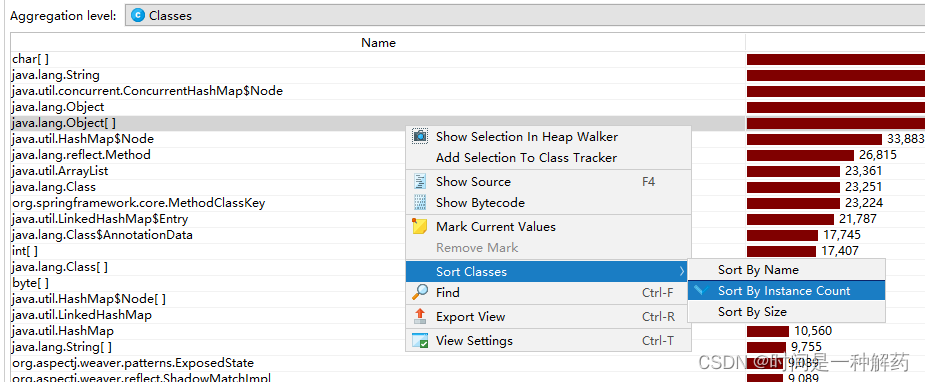Screen dimensions: 925x382
Task: Click the instance count value 23,224
Action: (x=864, y=203)
